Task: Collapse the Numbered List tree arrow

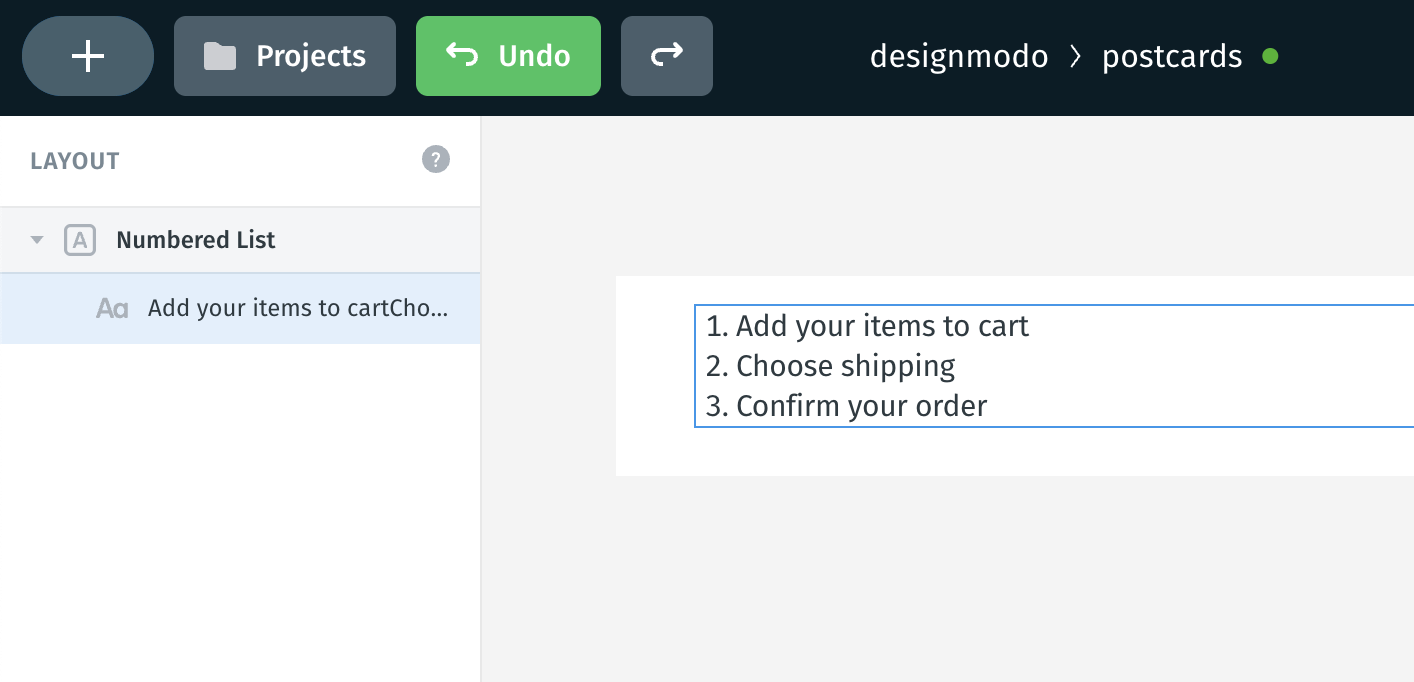Action: point(37,240)
